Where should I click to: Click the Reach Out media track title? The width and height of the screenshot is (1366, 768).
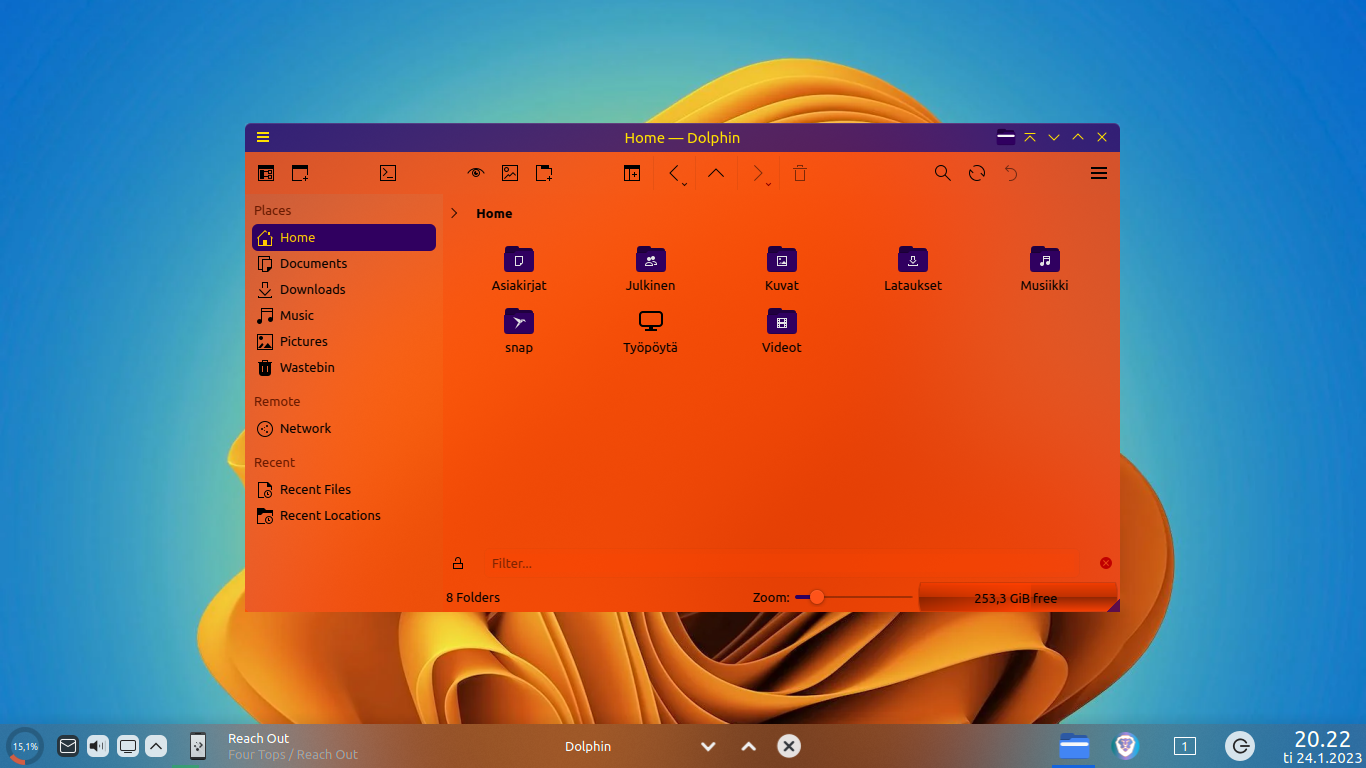point(258,739)
